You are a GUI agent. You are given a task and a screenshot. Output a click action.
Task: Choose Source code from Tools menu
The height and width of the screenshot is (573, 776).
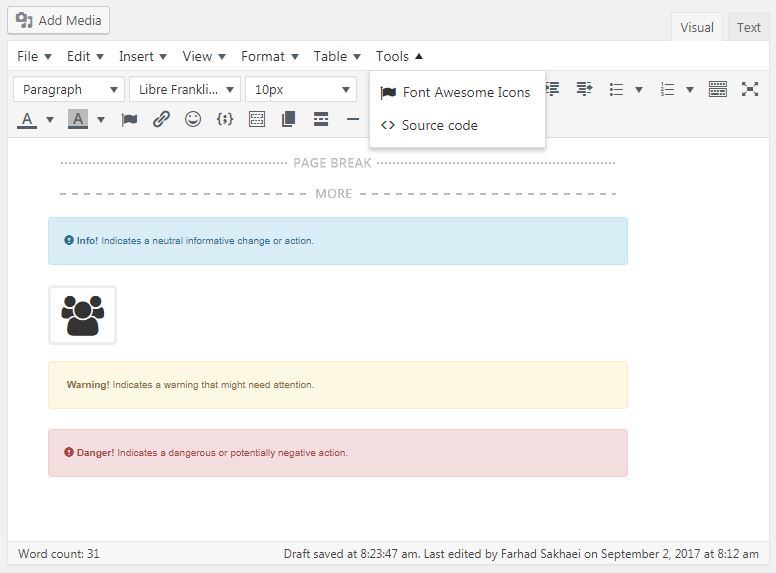point(457,125)
